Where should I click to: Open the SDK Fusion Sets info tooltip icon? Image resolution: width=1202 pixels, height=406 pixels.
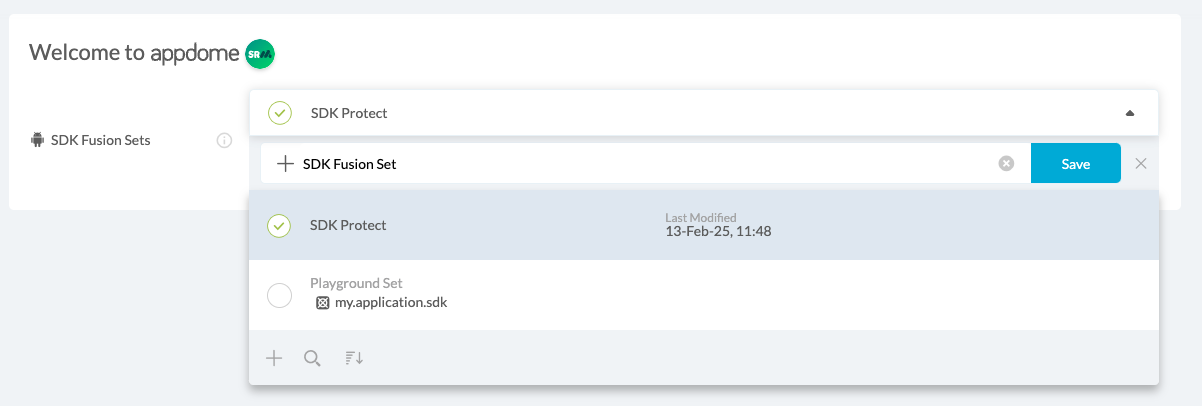point(225,141)
